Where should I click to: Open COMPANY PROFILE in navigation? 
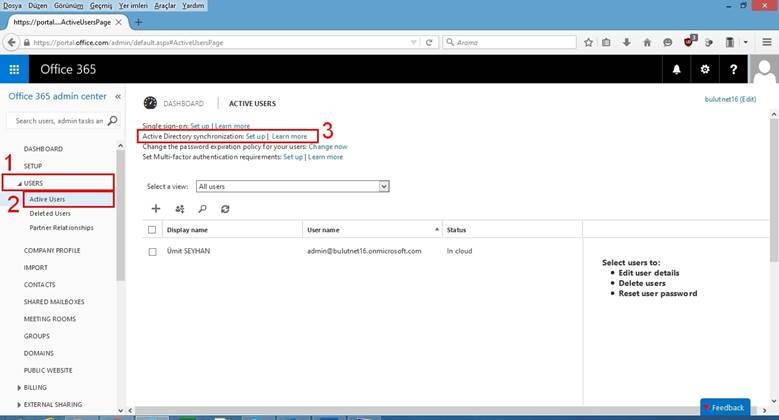(52, 251)
